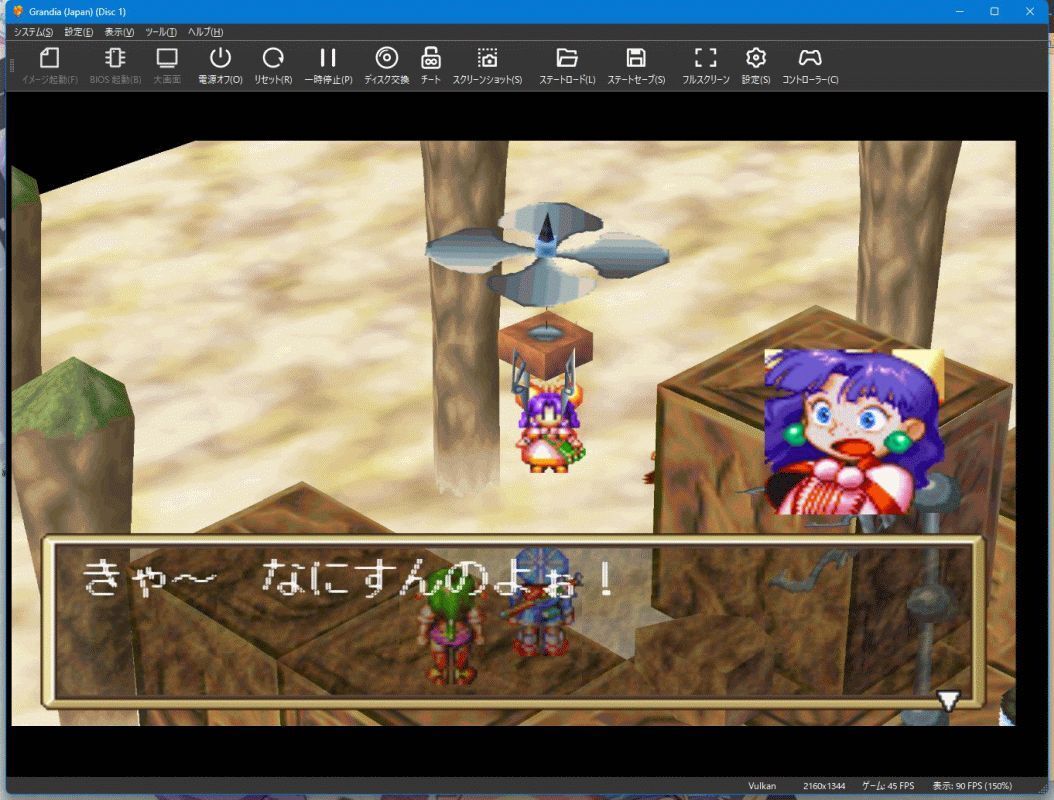Save a state with ステートセーブ(S)

coord(636,66)
